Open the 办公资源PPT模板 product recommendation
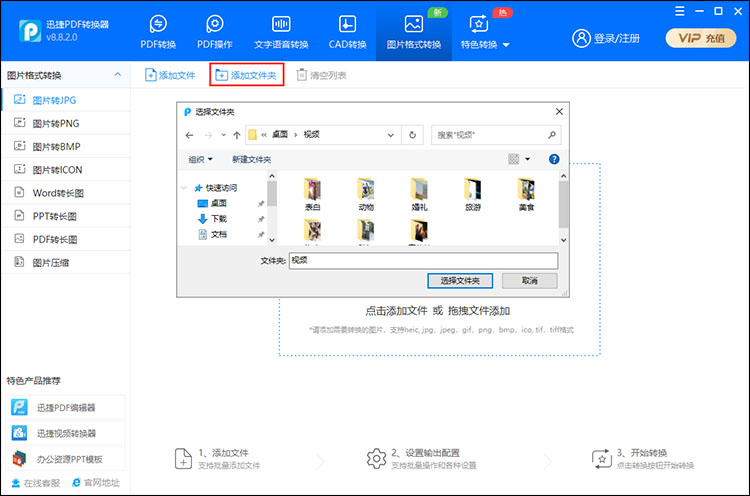Viewport: 750px width, 496px height. pyautogui.click(x=66, y=459)
